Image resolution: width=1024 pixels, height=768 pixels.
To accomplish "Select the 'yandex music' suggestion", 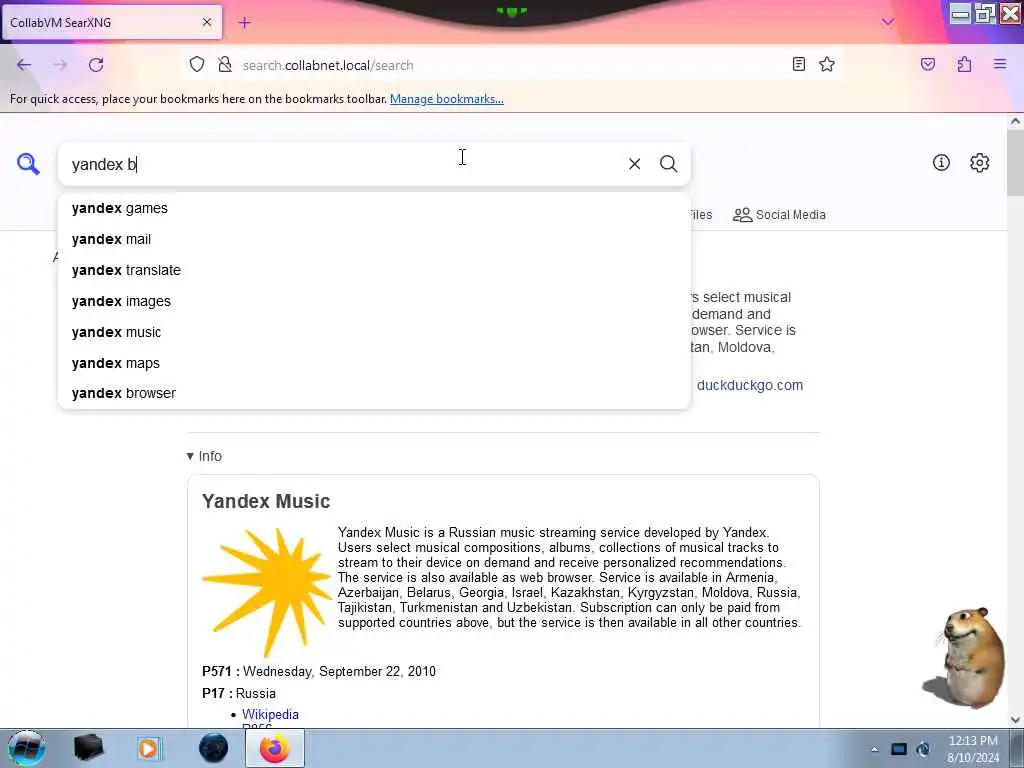I will (x=374, y=332).
